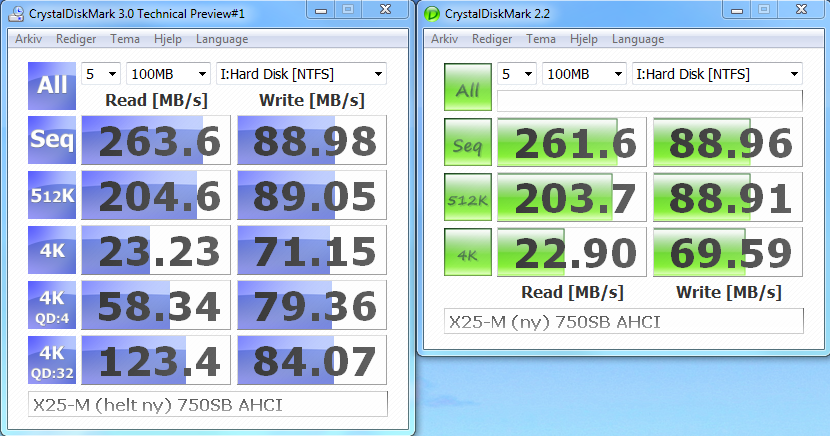The width and height of the screenshot is (830, 436).
Task: Click the green CrystalDiskMark 2.2 title bar icon
Action: (432, 14)
